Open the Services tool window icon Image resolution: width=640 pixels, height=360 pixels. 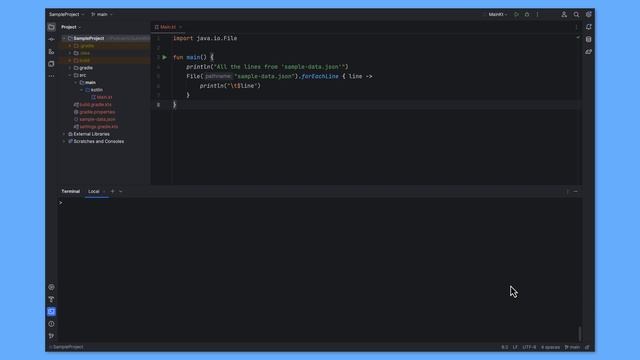[x=51, y=287]
